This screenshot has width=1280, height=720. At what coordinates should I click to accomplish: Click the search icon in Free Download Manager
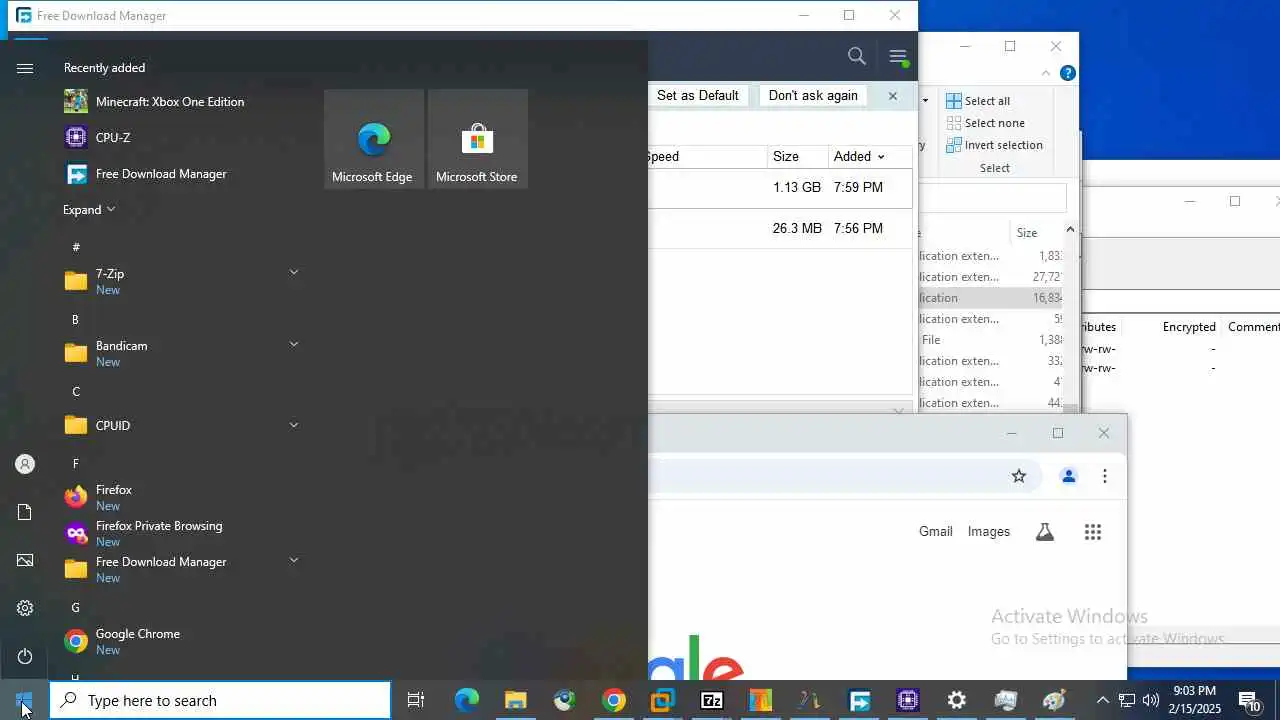coord(857,56)
